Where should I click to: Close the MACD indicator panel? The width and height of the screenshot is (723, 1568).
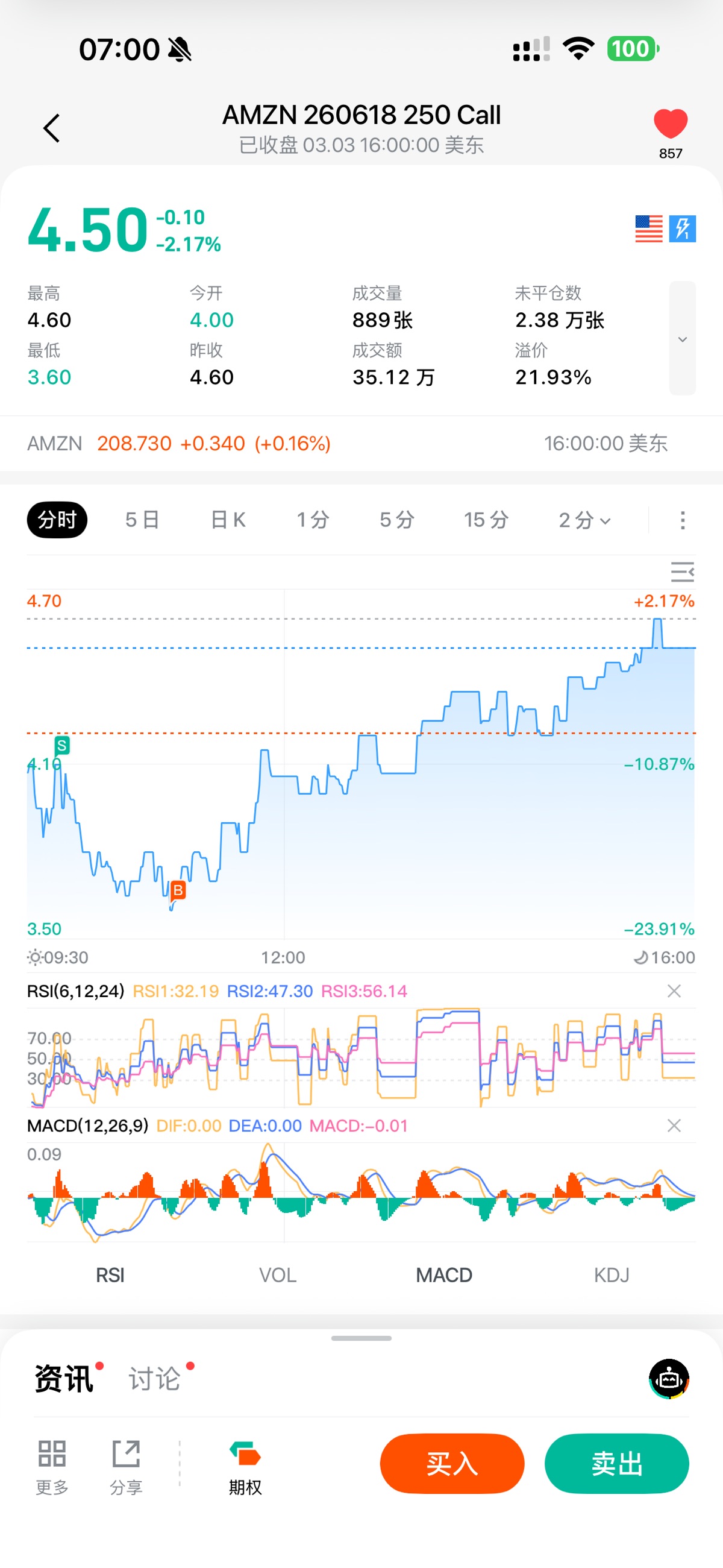pos(674,1126)
